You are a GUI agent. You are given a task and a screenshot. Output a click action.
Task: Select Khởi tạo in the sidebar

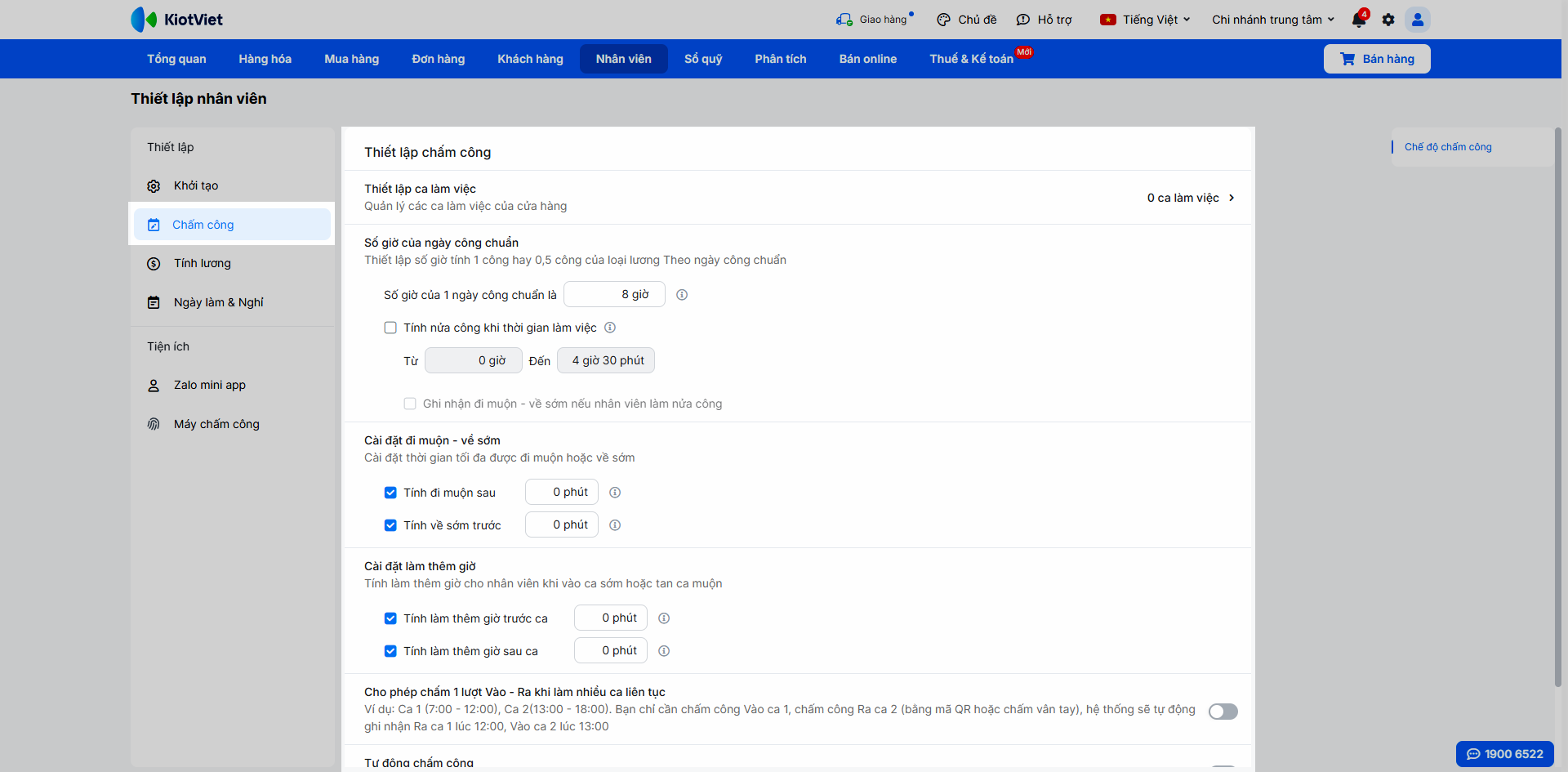tap(232, 186)
